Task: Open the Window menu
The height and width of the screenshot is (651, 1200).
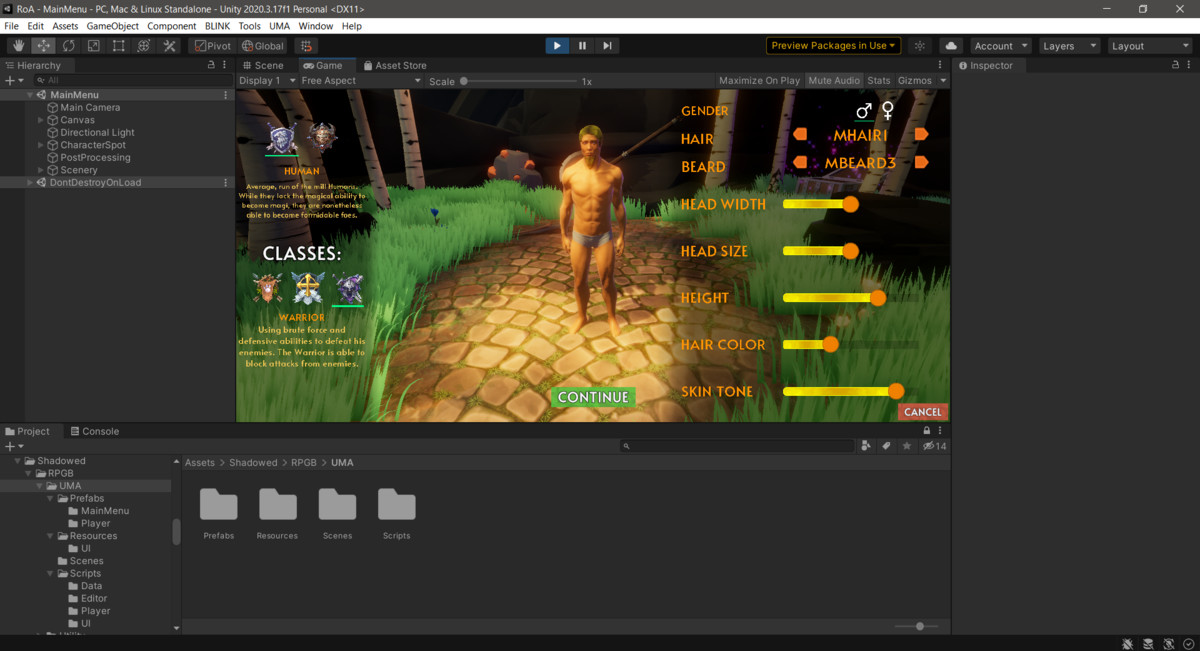Action: pos(315,26)
